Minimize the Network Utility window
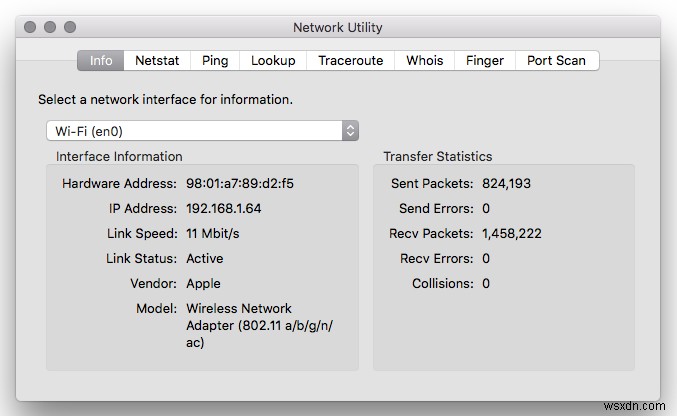The height and width of the screenshot is (416, 677). 52,27
